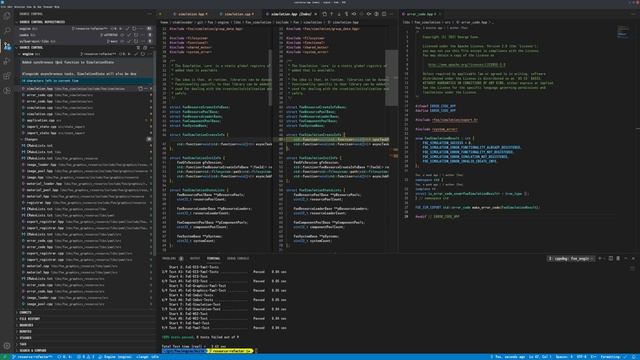
Task: Open the Explorer view in the activity bar
Action: [7, 16]
